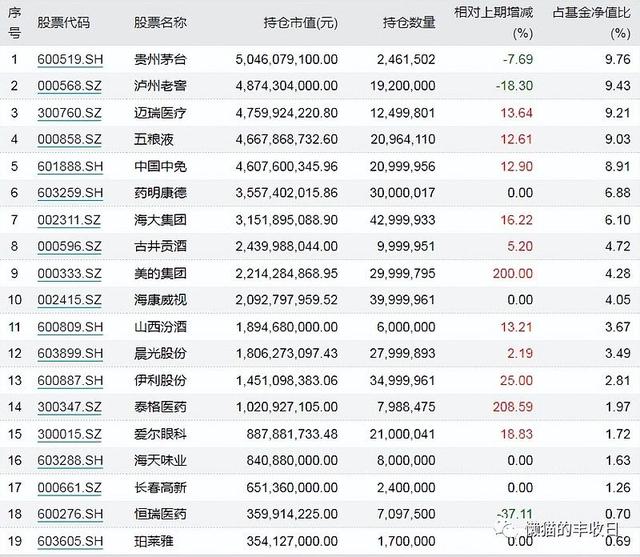The image size is (640, 557).
Task: Click the 持仓市值(元) column header
Action: pos(301,22)
